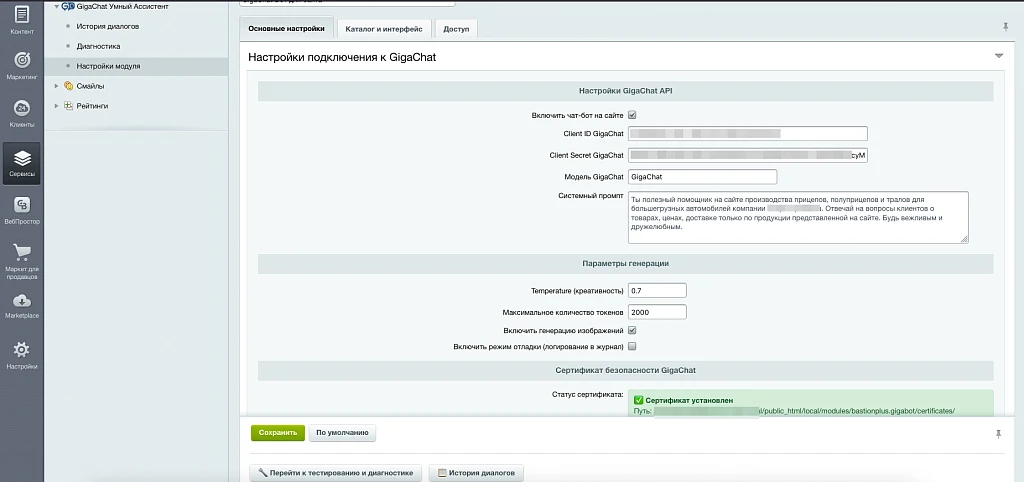Expand the Рейтинги tree node
This screenshot has width=1024, height=482.
(x=57, y=105)
